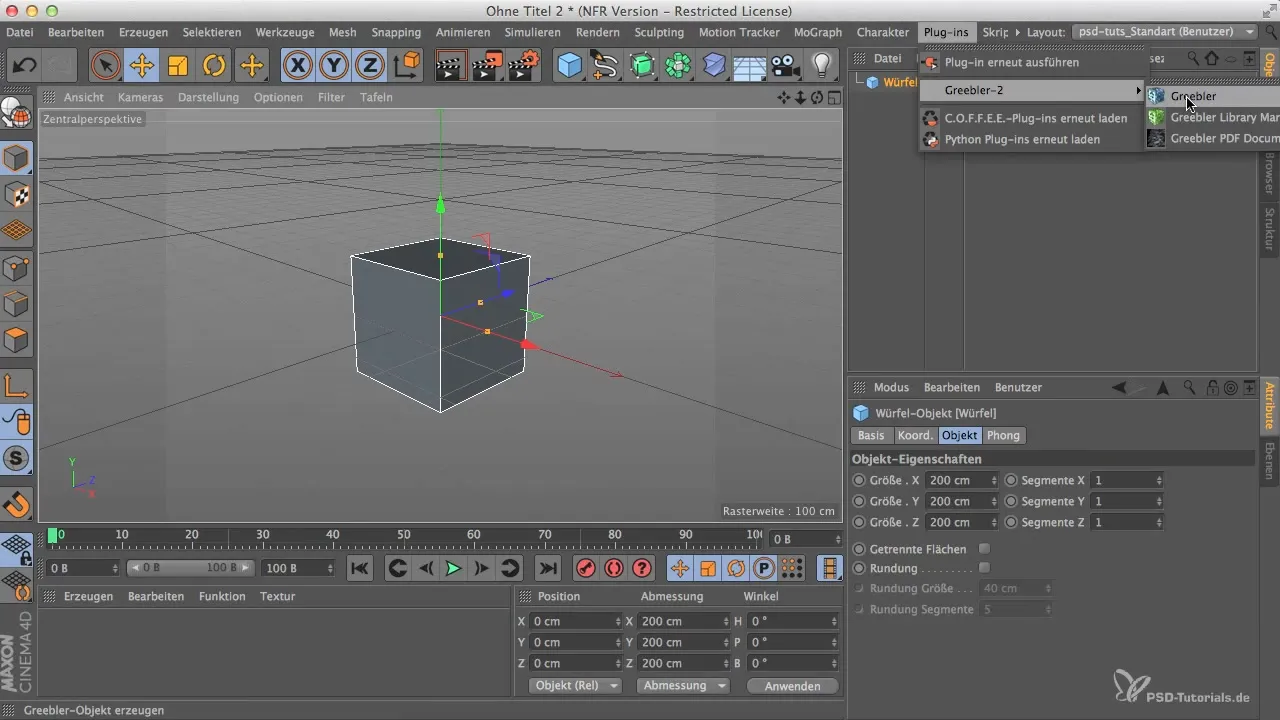Viewport: 1280px width, 720px height.
Task: Open the vertical Attribute side tab
Action: pyautogui.click(x=1270, y=404)
